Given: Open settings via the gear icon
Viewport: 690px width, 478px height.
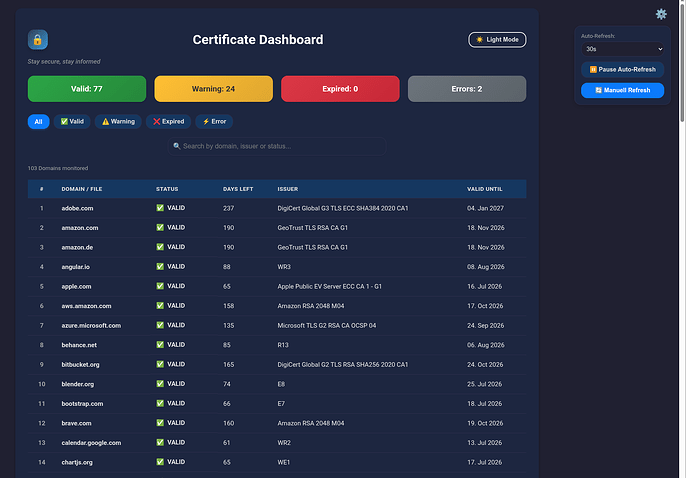Looking at the screenshot, I should coord(661,14).
